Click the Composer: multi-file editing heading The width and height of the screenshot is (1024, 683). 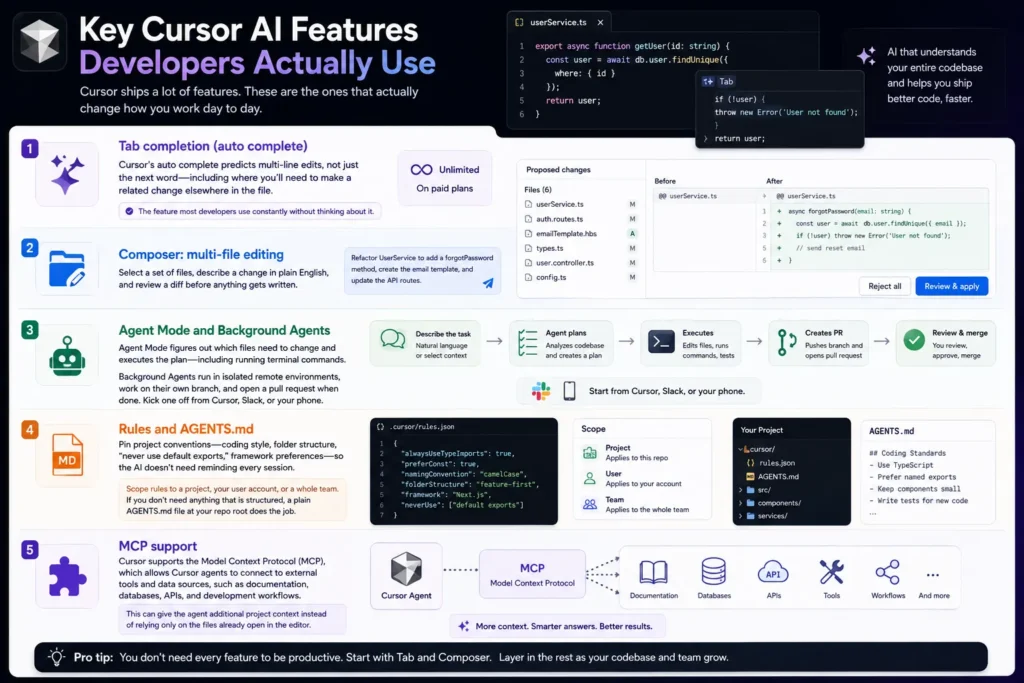(201, 255)
